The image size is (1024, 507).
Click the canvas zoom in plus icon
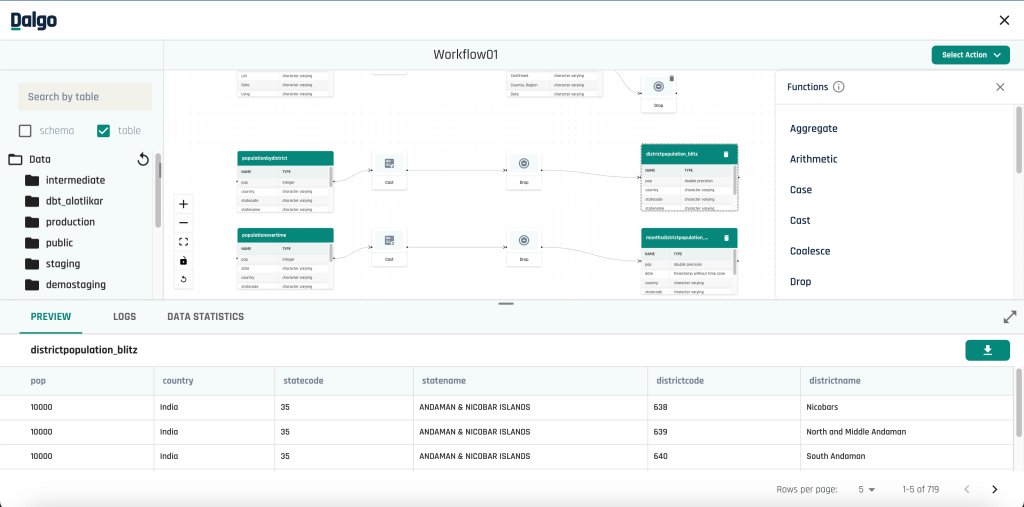point(184,204)
